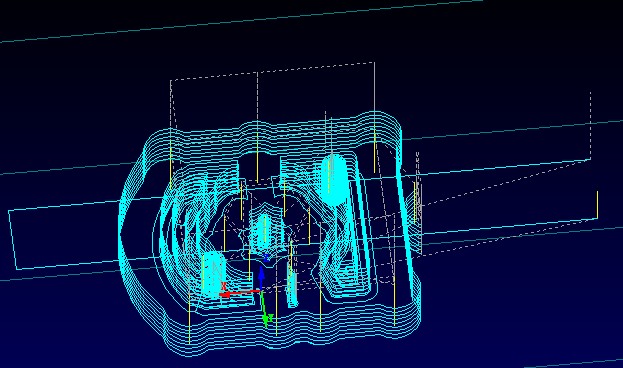This screenshot has height=368, width=623.
Task: Select the far-right dashed vertical rapid line
Action: [590, 125]
